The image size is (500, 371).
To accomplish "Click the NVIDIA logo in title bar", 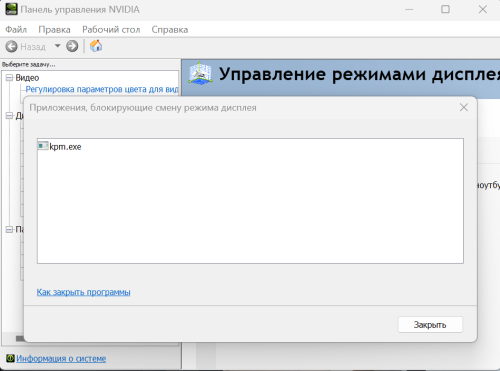I will click(11, 9).
